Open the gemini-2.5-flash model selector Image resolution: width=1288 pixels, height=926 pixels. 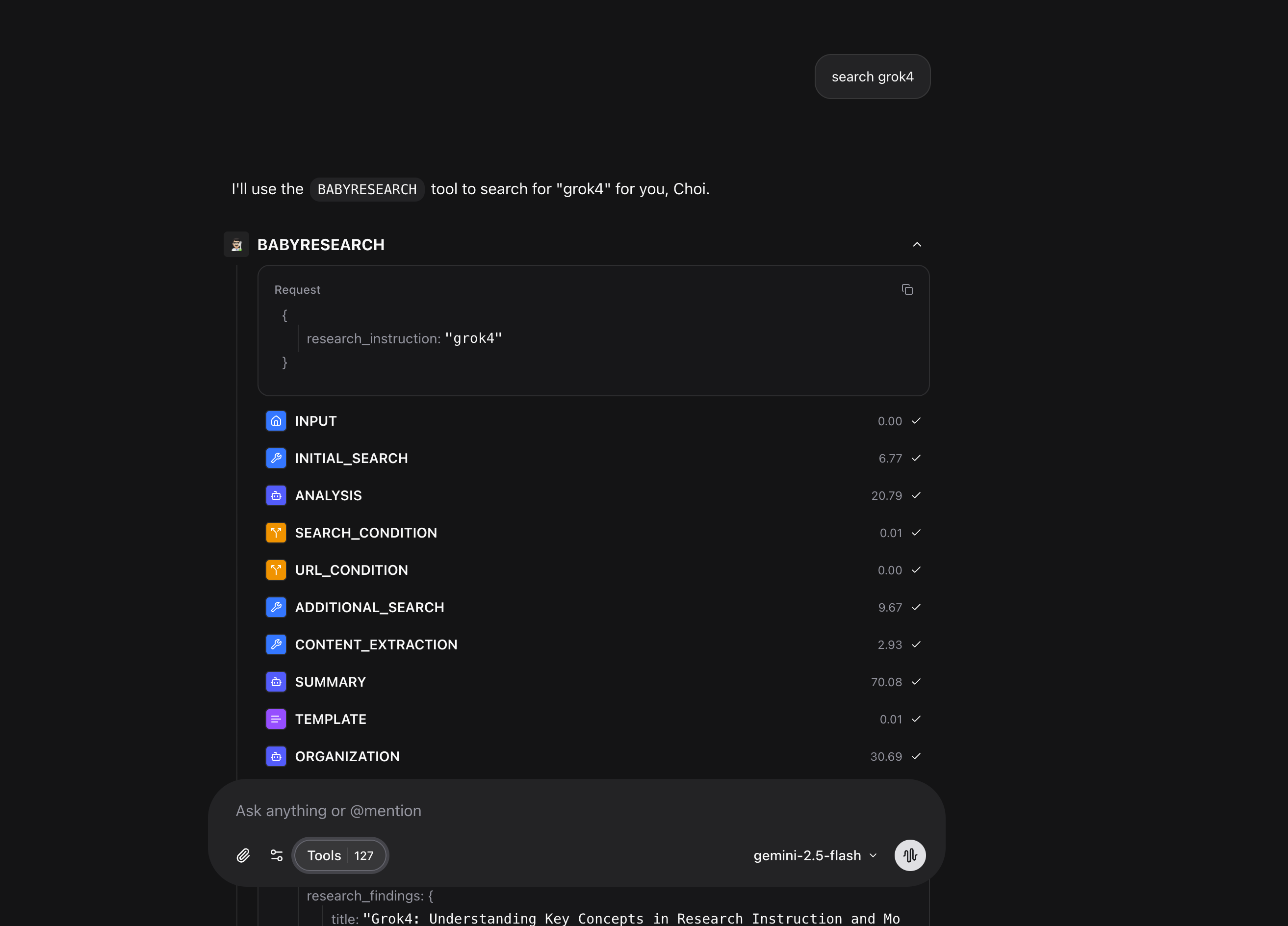(814, 855)
